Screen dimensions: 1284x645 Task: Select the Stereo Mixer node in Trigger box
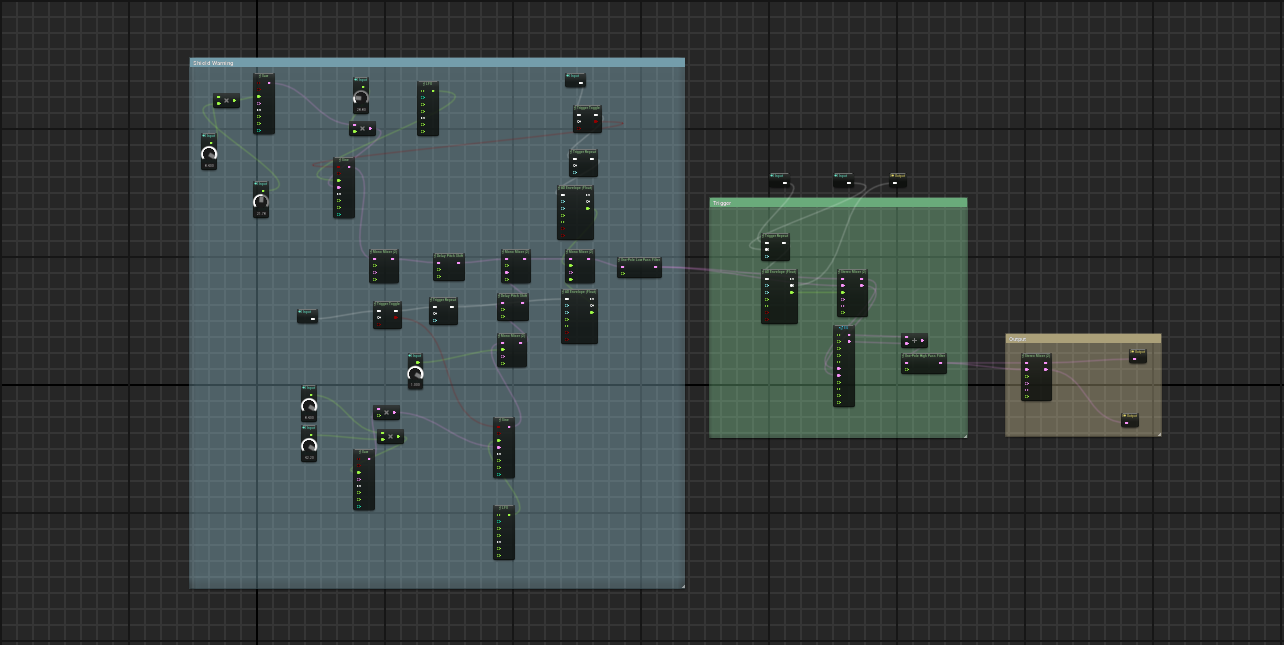point(852,293)
